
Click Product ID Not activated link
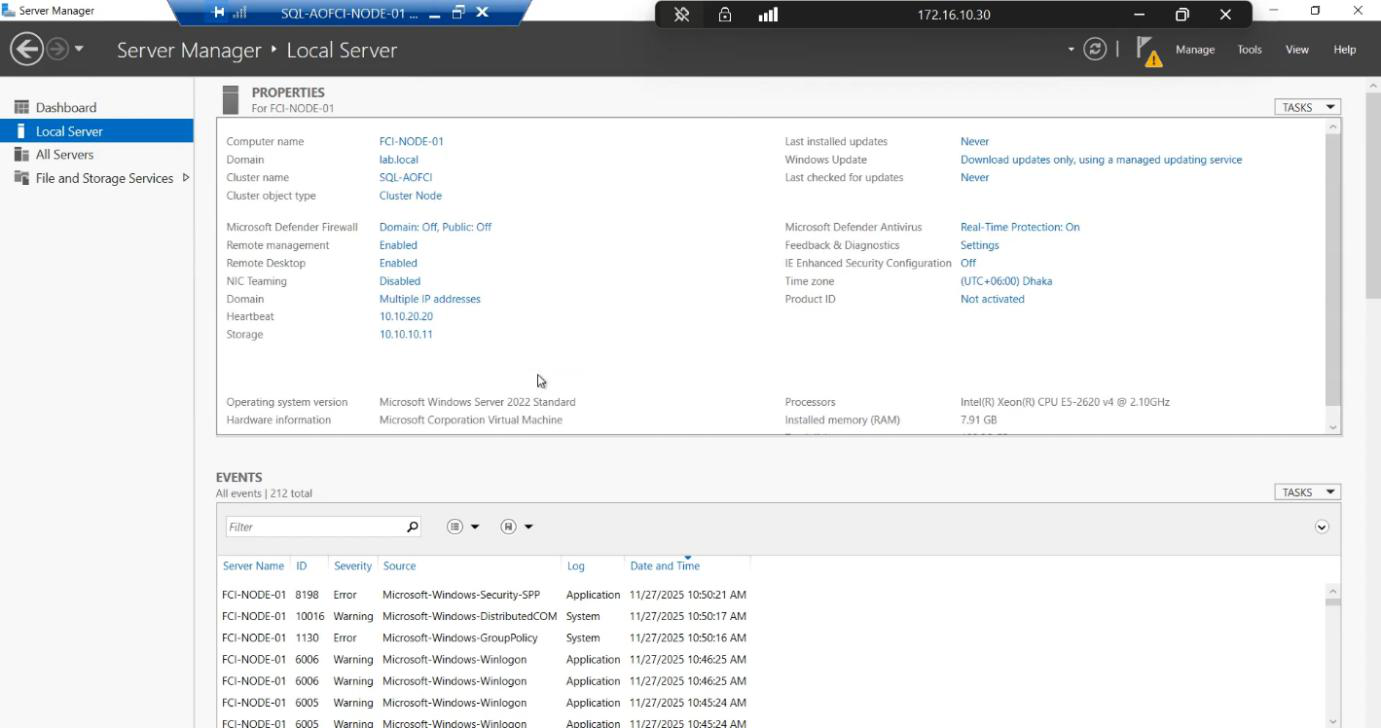(992, 299)
